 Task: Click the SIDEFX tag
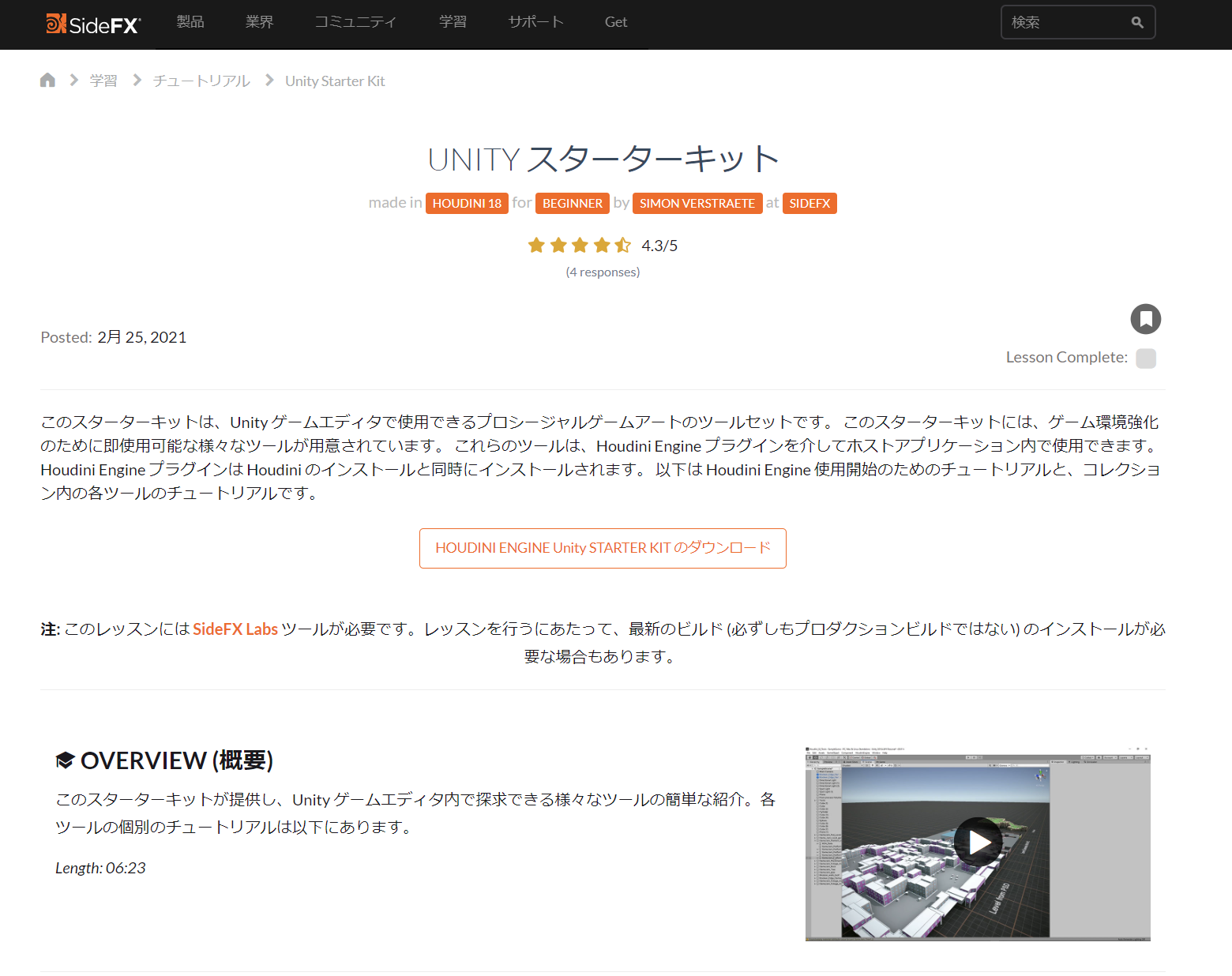(x=809, y=203)
